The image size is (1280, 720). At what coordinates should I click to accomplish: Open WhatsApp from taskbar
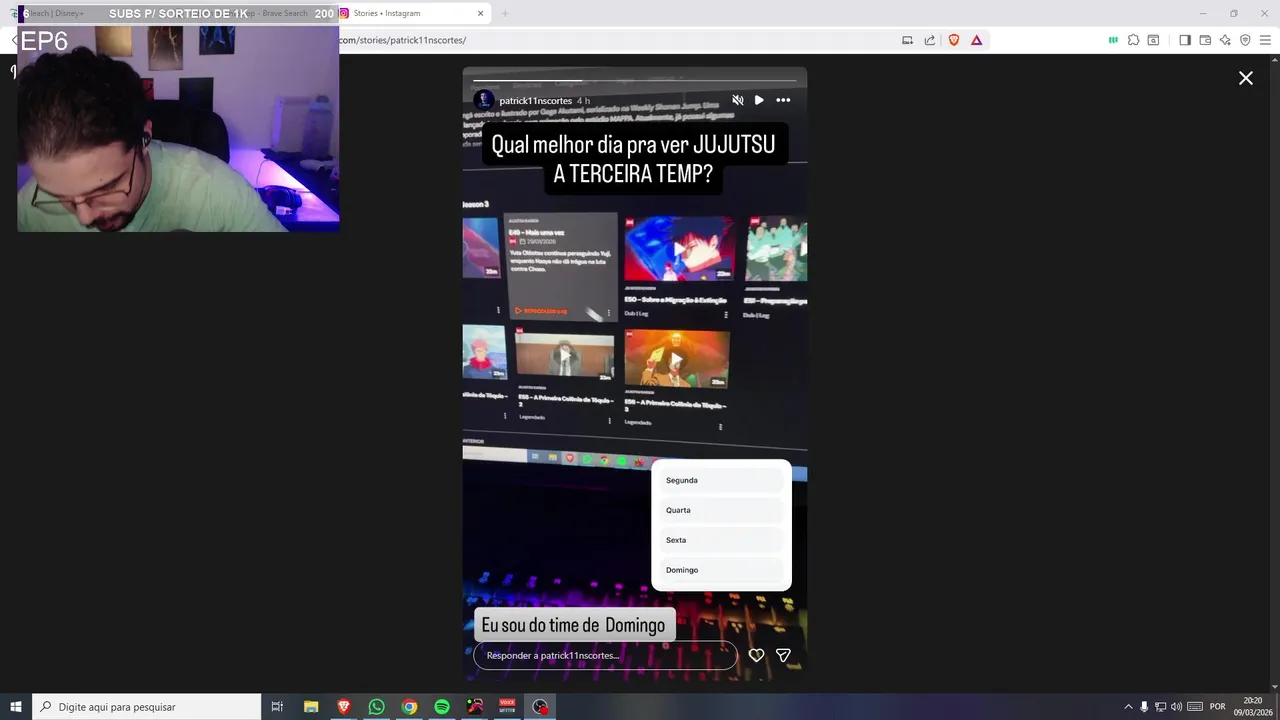[x=377, y=707]
